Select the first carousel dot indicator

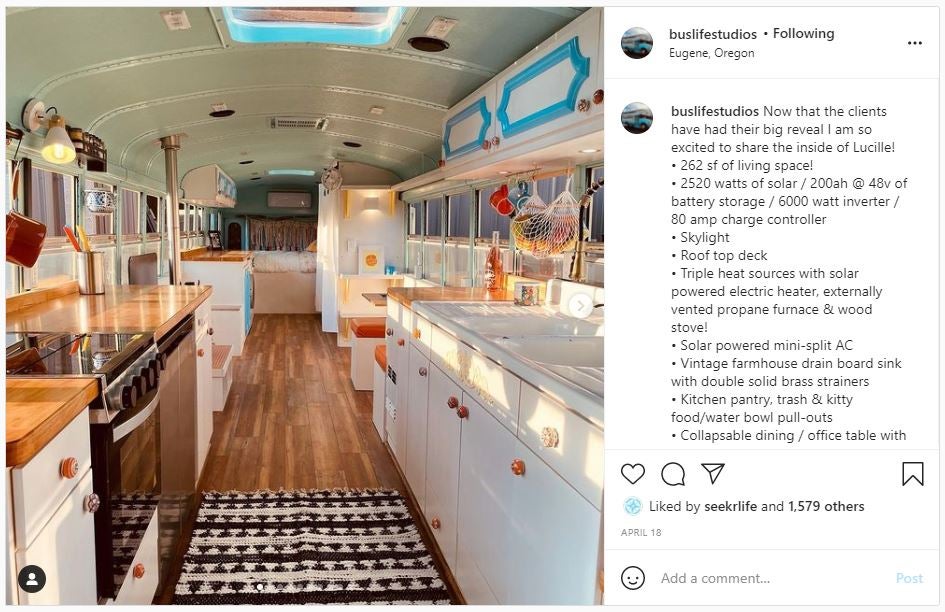point(260,587)
